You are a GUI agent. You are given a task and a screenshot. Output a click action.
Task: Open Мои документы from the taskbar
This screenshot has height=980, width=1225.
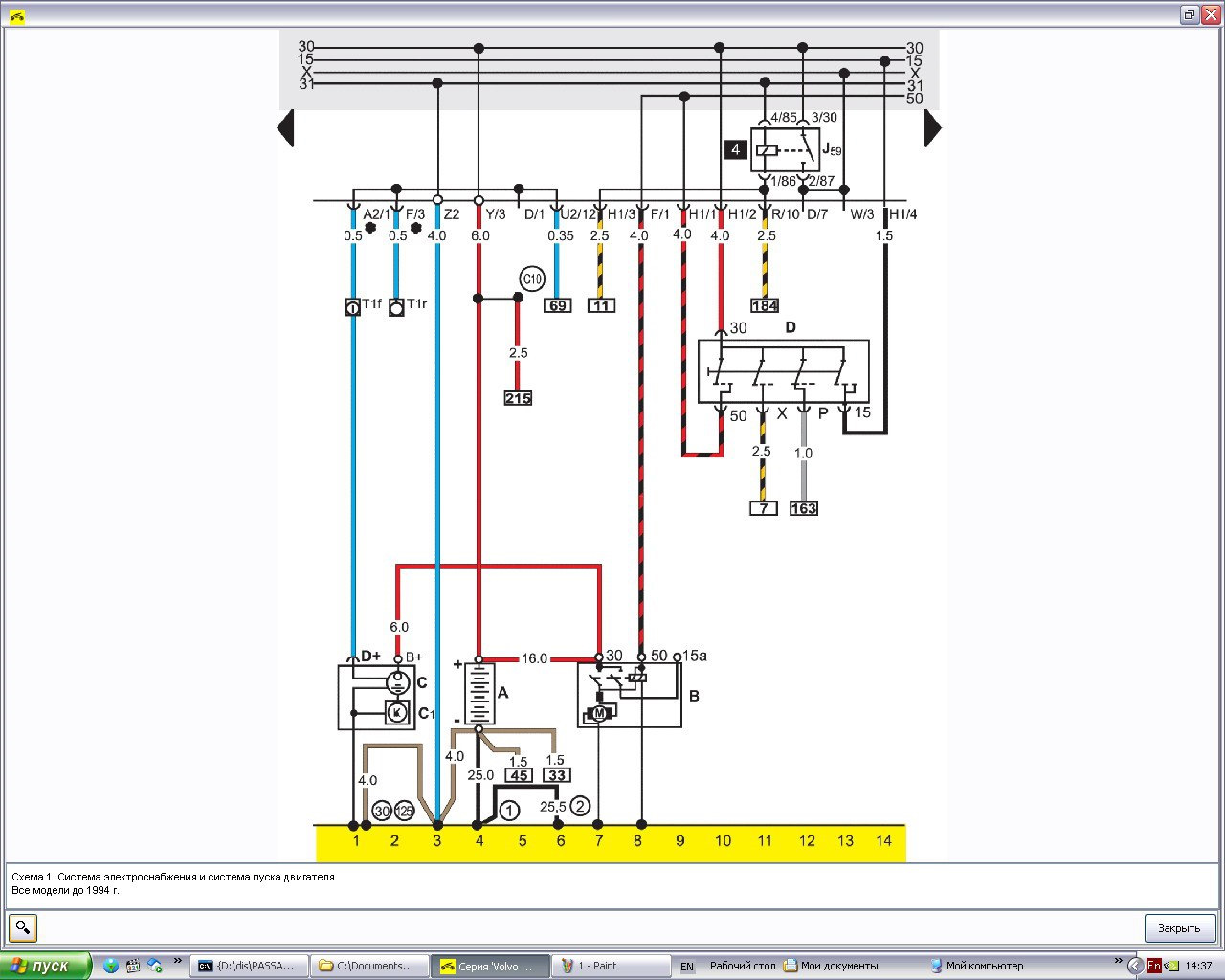(x=830, y=966)
